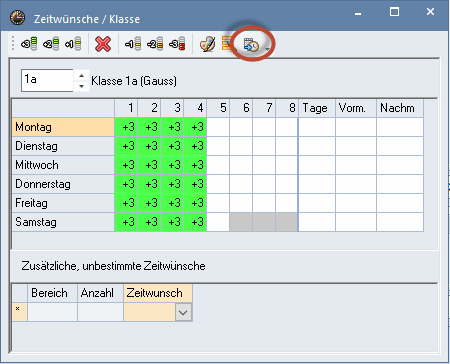Select the Montag row header
This screenshot has width=450, height=364.
(63, 127)
